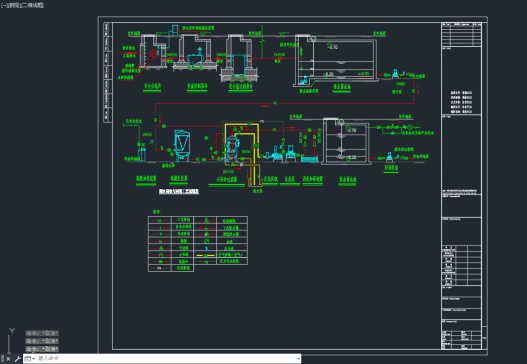This screenshot has height=364, width=527.
Task: Click the bottom command history line
Action: [x=42, y=349]
